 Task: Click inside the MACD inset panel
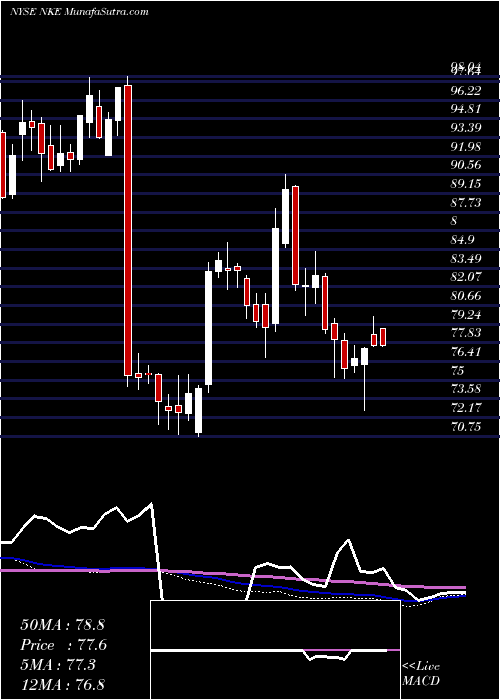pyautogui.click(x=275, y=650)
